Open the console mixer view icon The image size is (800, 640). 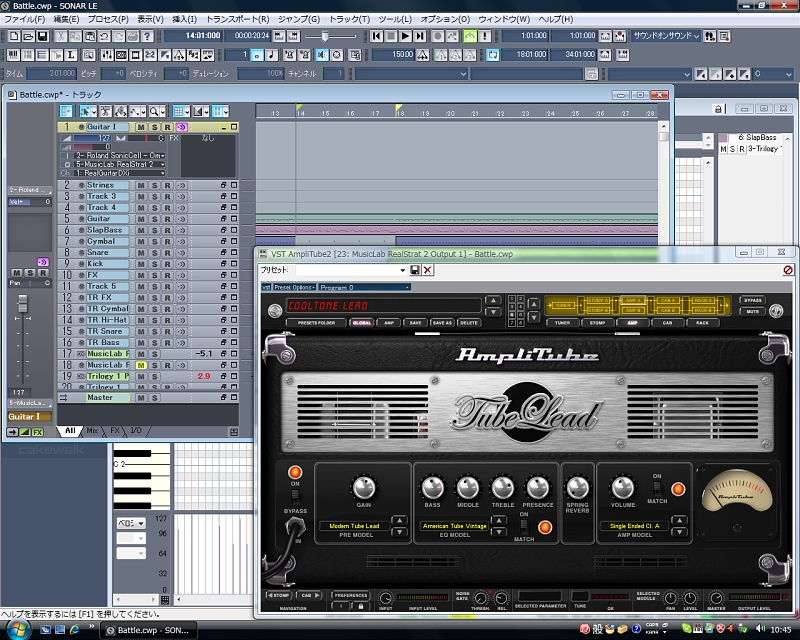tap(107, 55)
